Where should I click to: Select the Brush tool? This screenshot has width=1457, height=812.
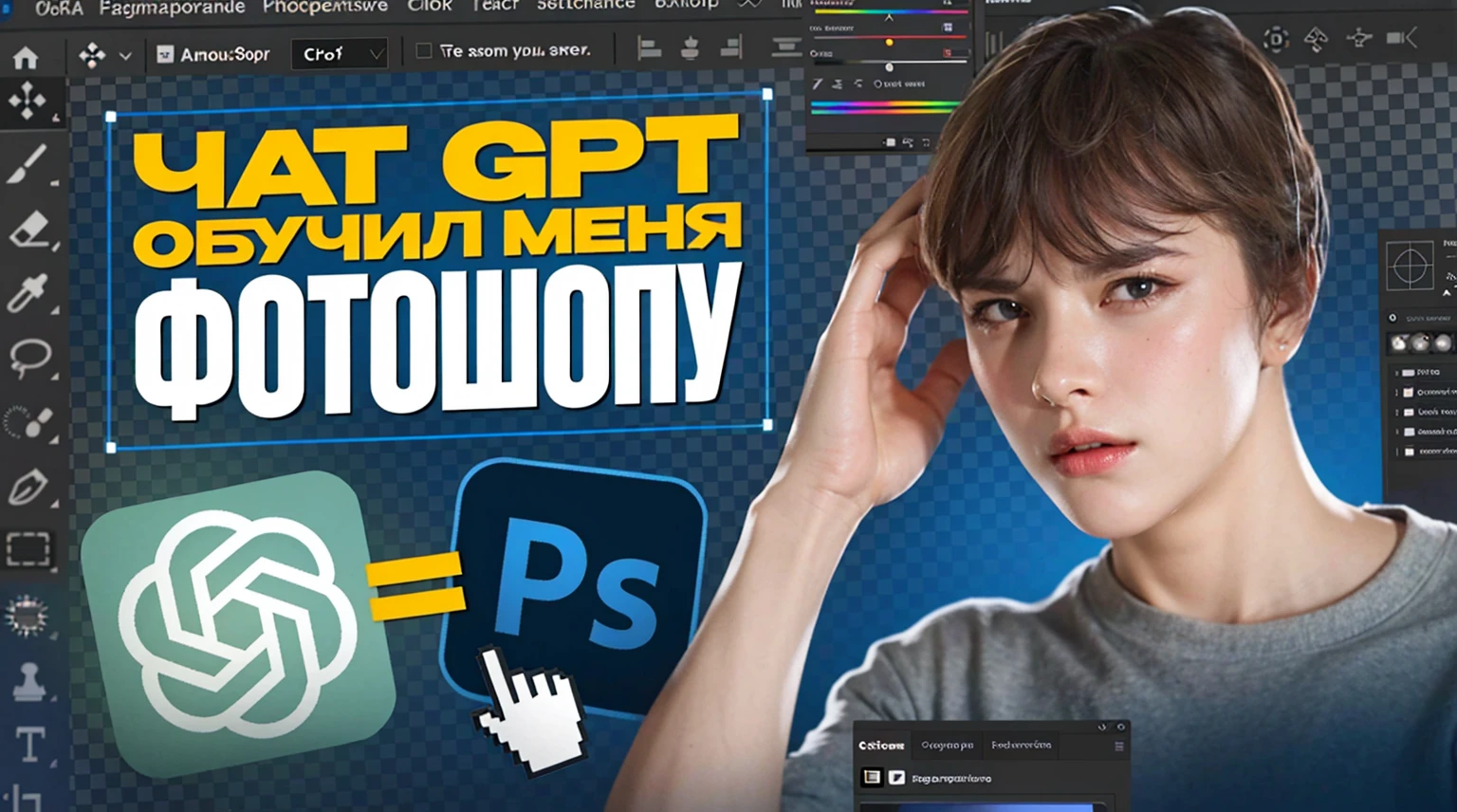pos(28,163)
